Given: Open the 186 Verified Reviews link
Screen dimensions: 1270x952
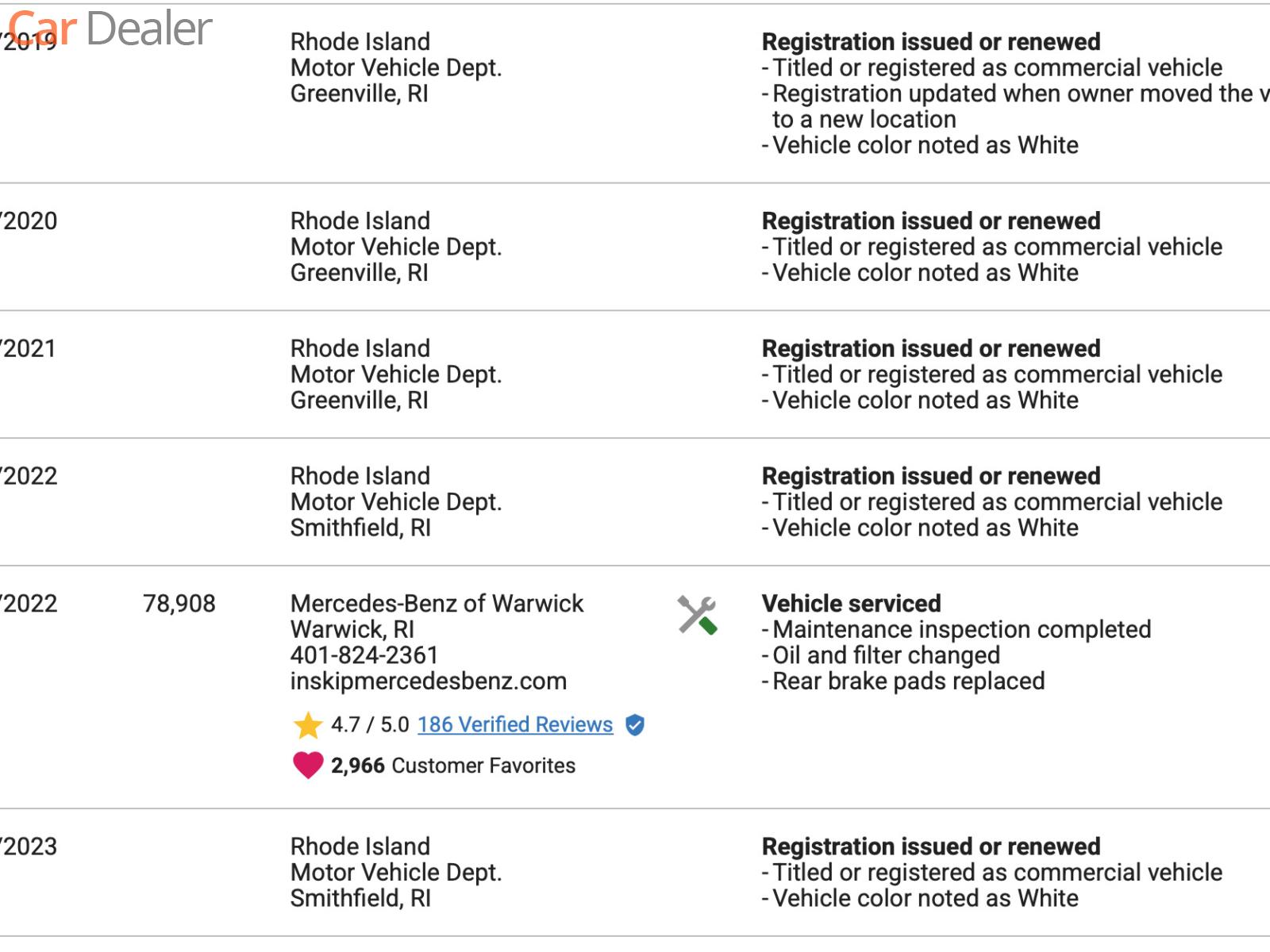Looking at the screenshot, I should [515, 725].
